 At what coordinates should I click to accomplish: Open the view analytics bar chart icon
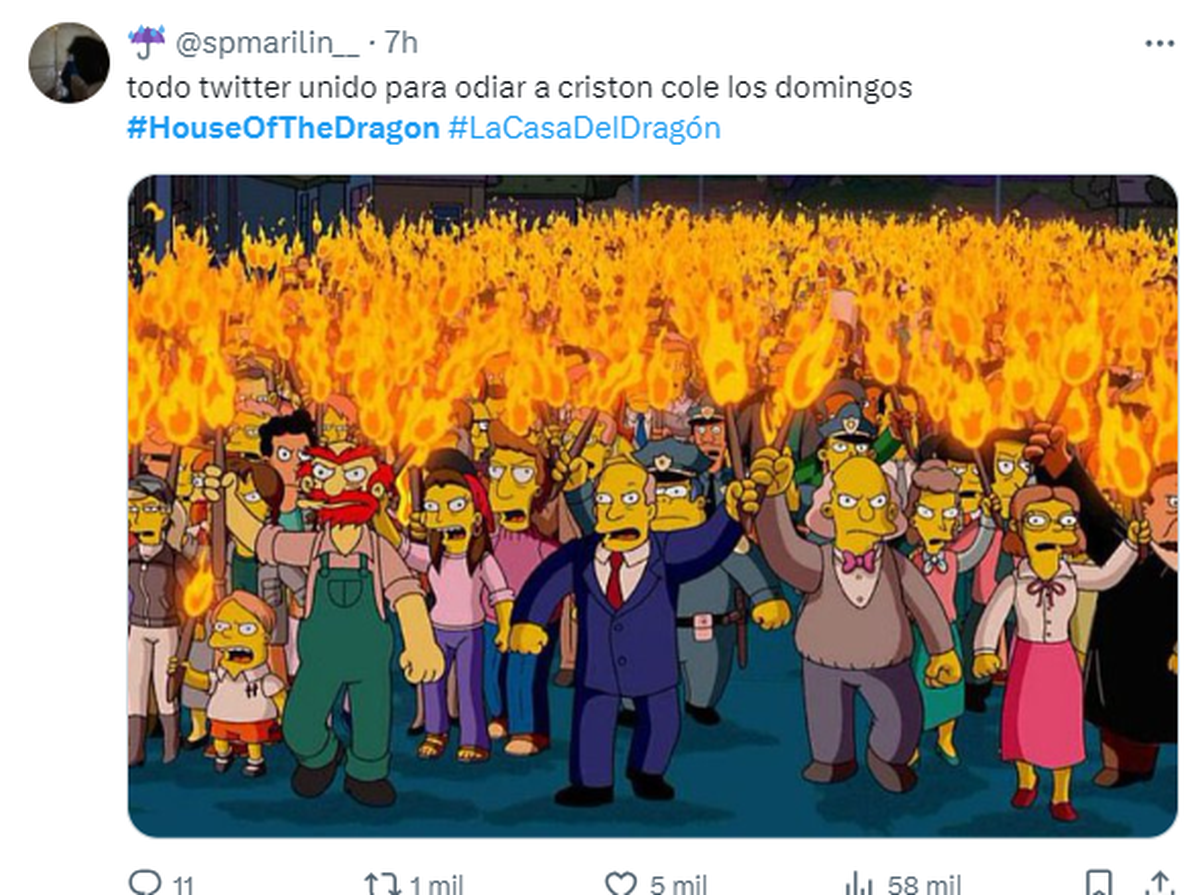[859, 883]
